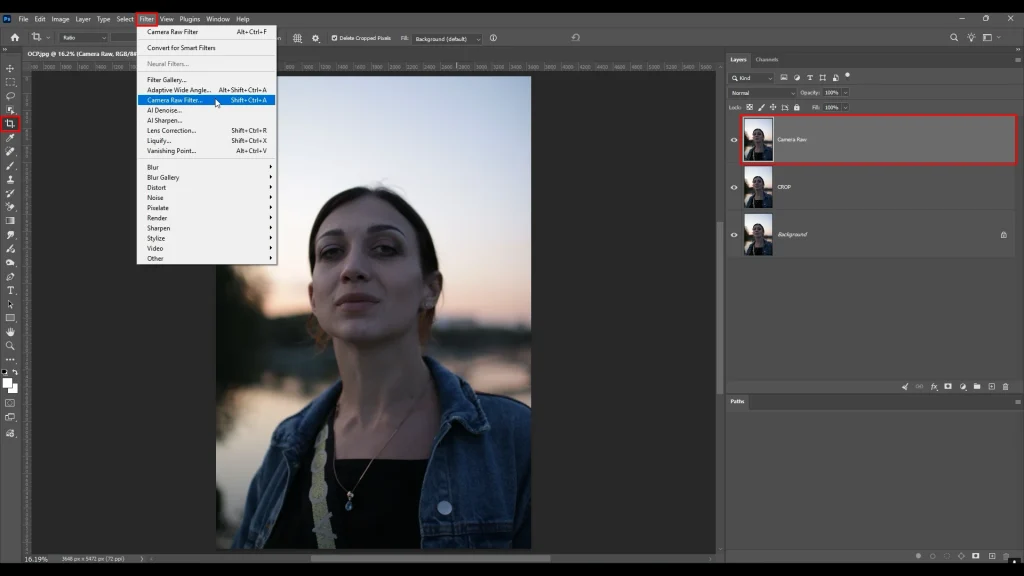Open the Image menu
The image size is (1024, 576).
[60, 19]
